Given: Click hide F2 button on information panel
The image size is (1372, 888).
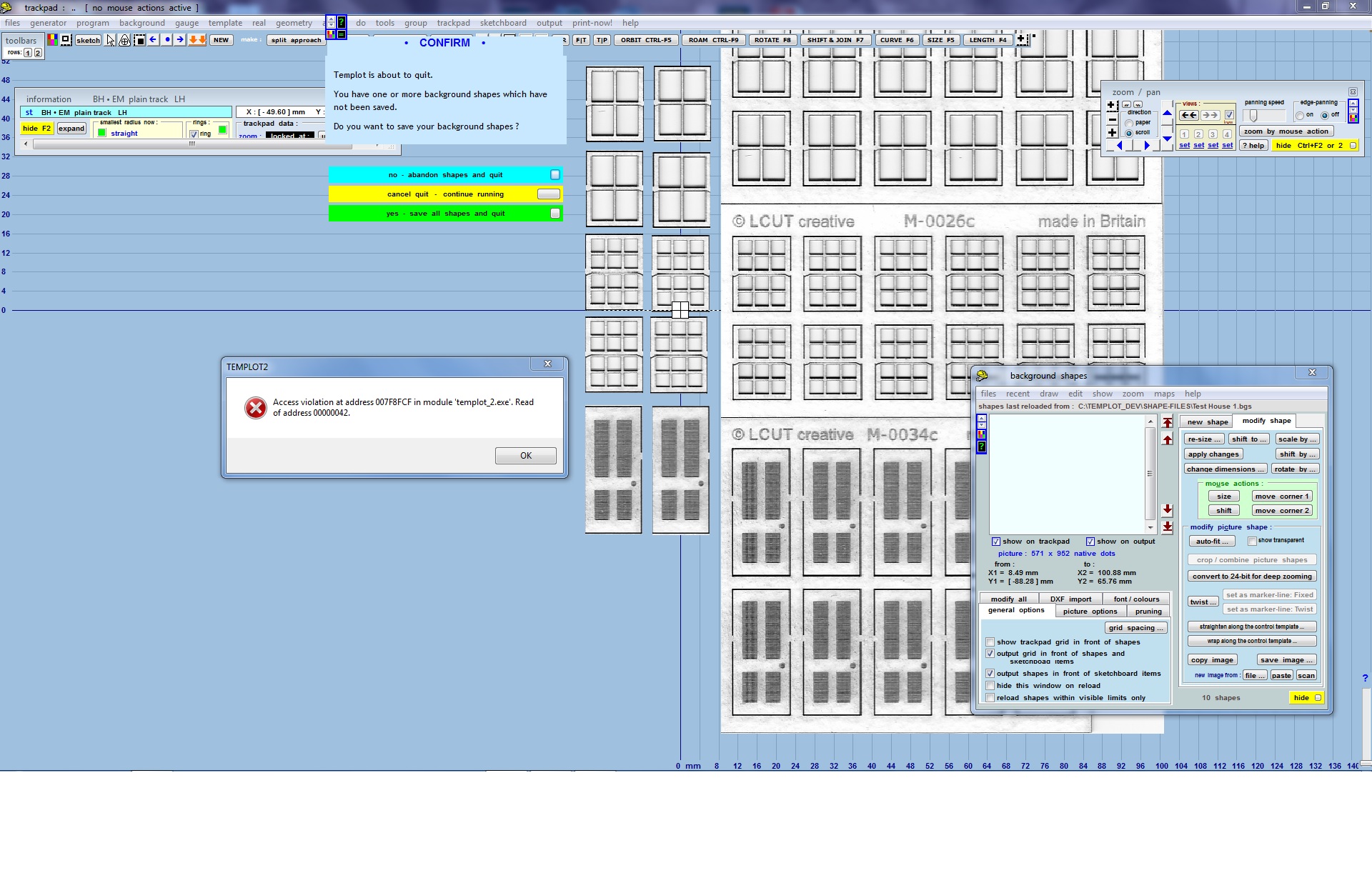Looking at the screenshot, I should [x=36, y=129].
